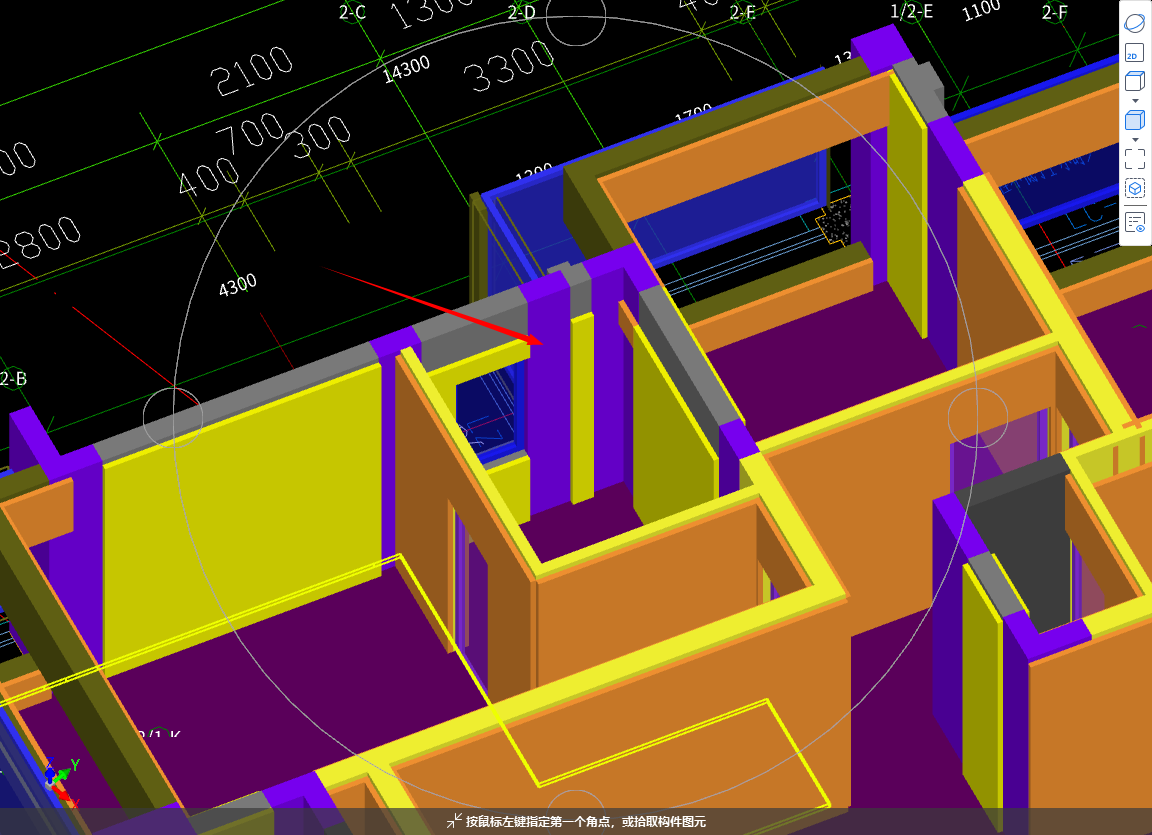Click the dimension text 4300

pos(238,285)
